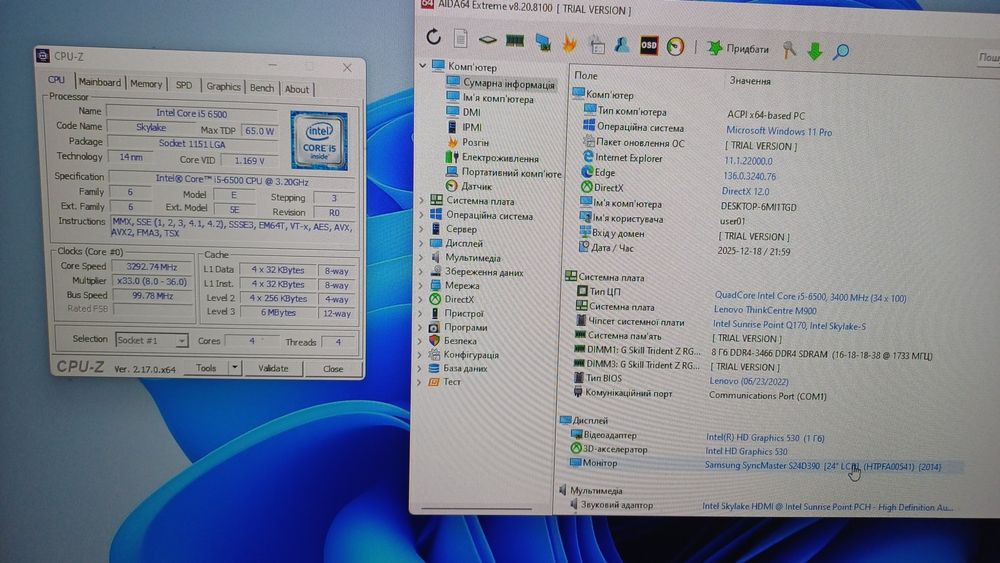Click the DirectX 12.0 link
Image resolution: width=1000 pixels, height=563 pixels.
tap(745, 191)
